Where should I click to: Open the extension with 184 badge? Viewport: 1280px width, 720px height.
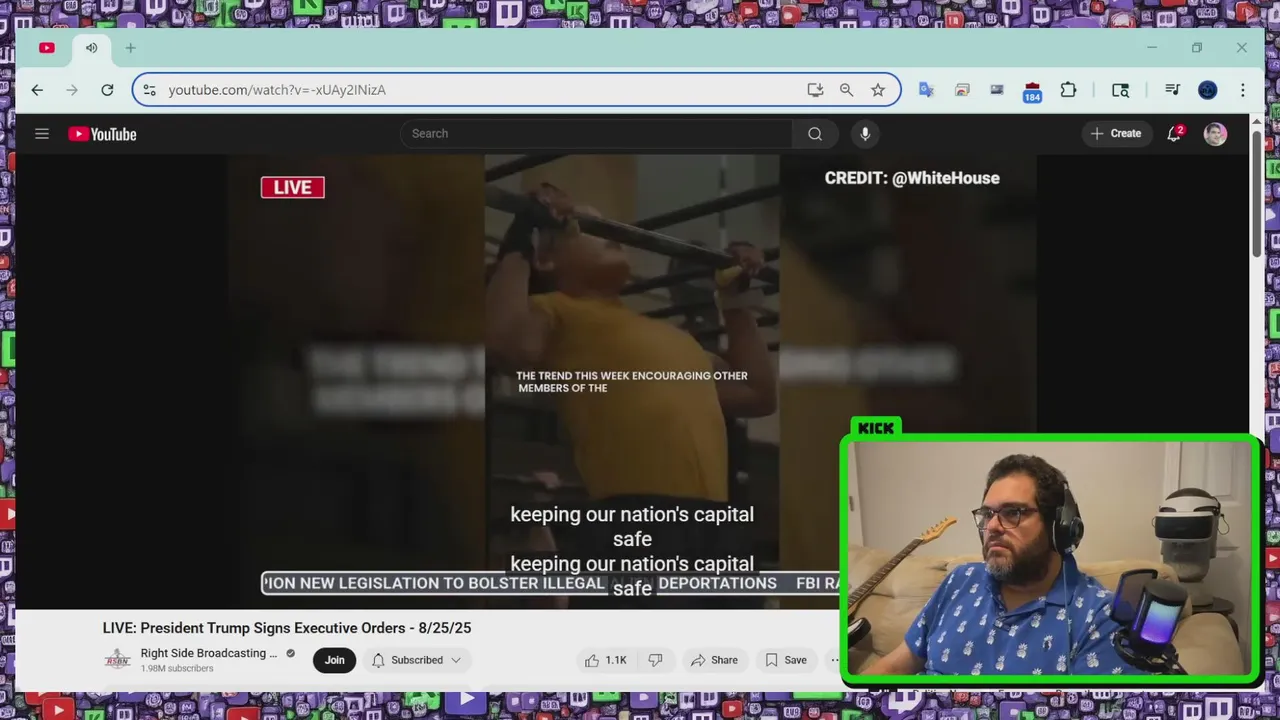point(1032,92)
